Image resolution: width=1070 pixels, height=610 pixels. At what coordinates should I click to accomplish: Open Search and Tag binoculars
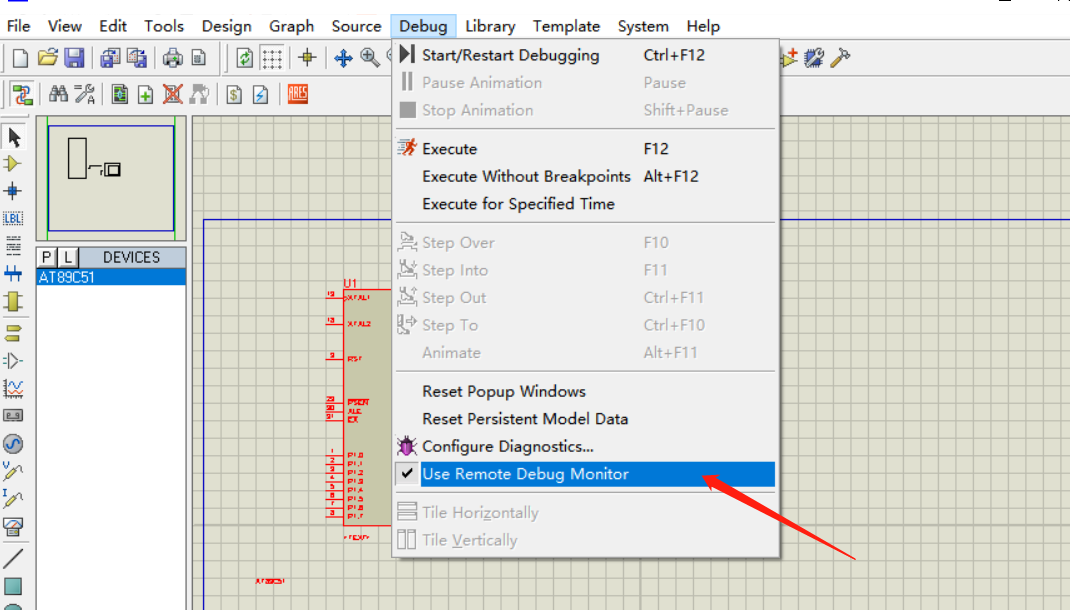(x=58, y=94)
